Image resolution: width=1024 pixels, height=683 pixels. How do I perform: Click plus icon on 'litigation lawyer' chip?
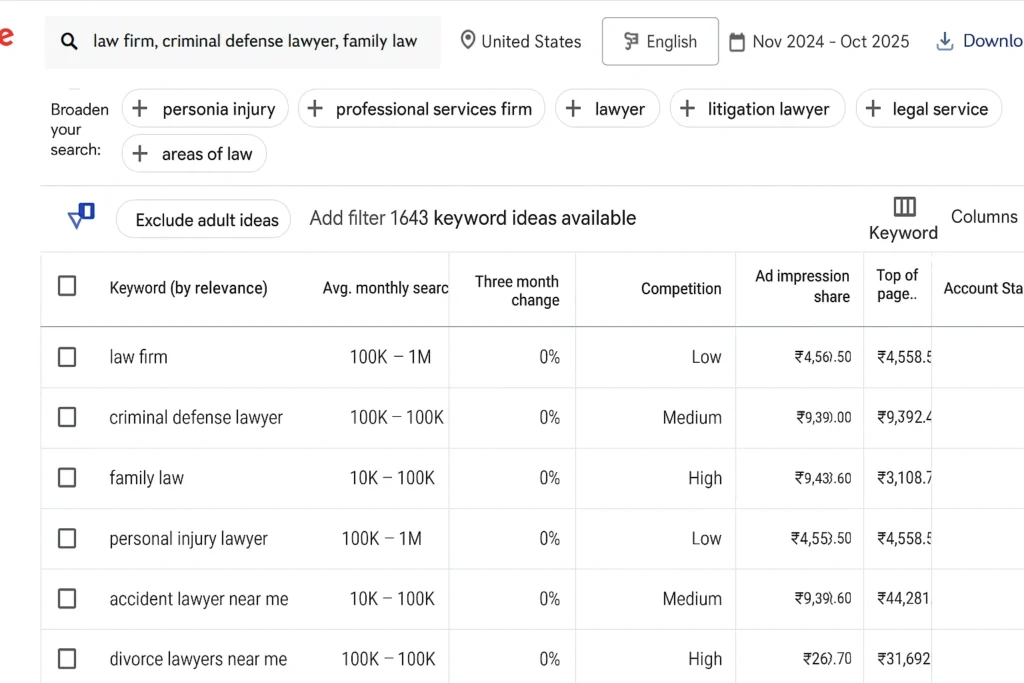pyautogui.click(x=688, y=109)
